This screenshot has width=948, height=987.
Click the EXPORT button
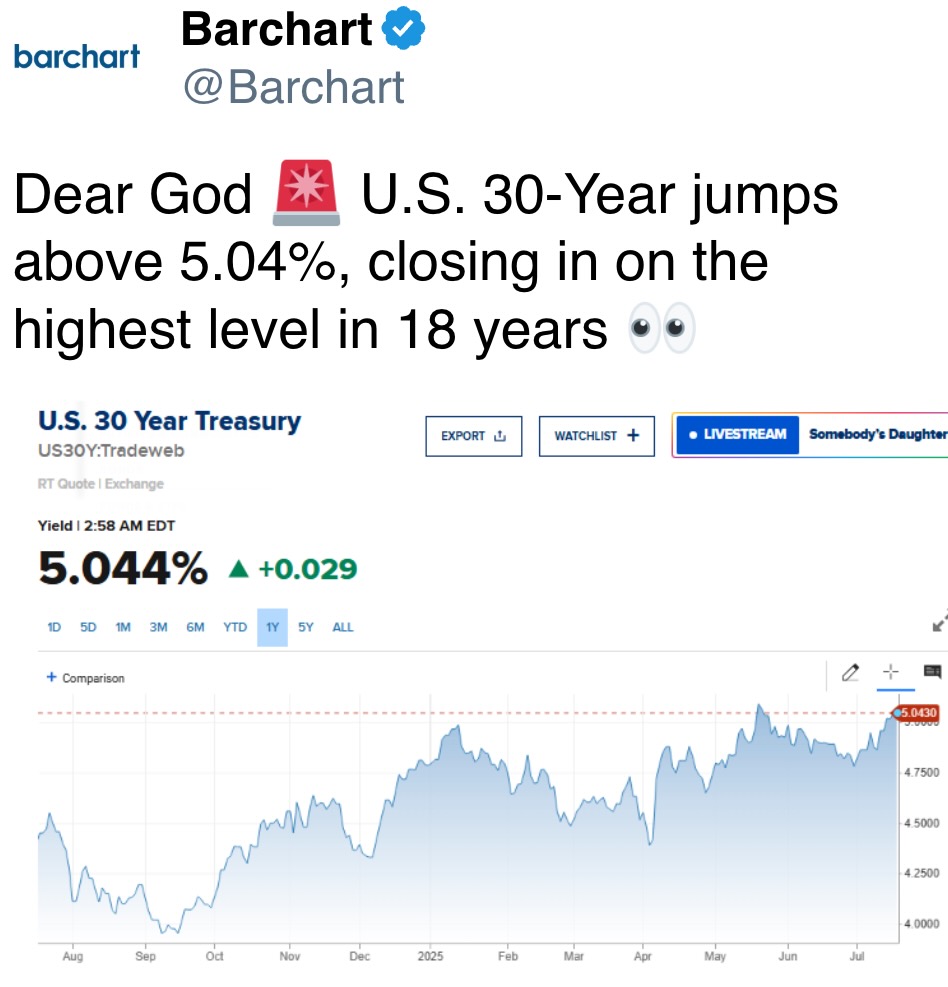tap(473, 436)
